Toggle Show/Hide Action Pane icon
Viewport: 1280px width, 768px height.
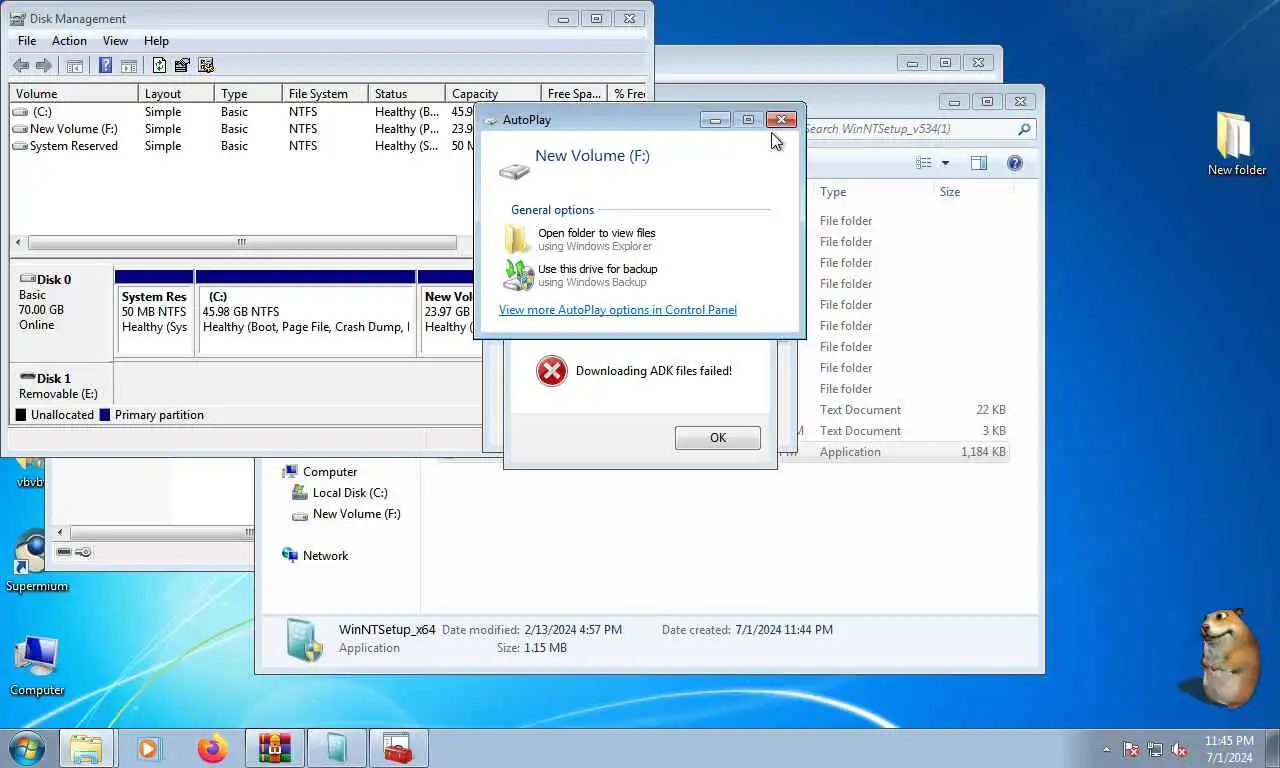point(128,66)
